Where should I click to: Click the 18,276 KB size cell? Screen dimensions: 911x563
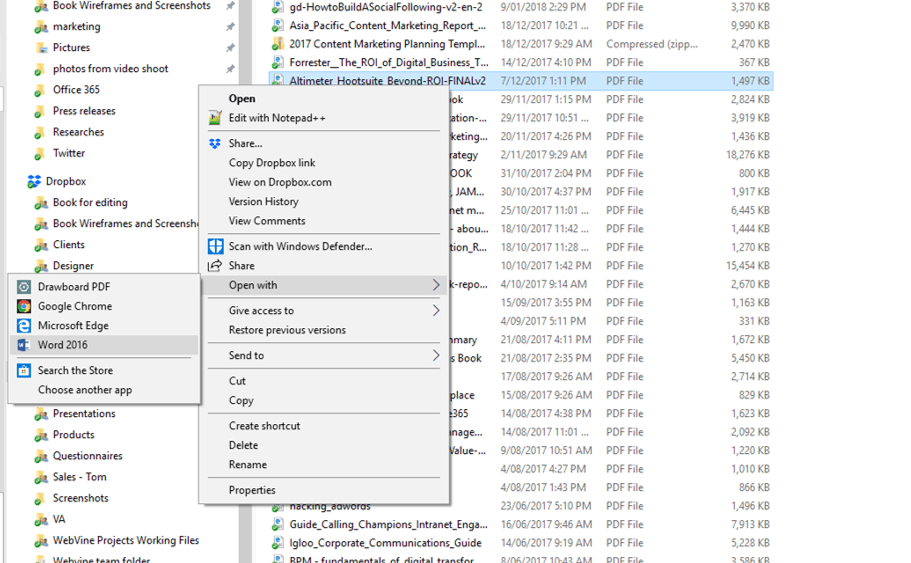748,155
